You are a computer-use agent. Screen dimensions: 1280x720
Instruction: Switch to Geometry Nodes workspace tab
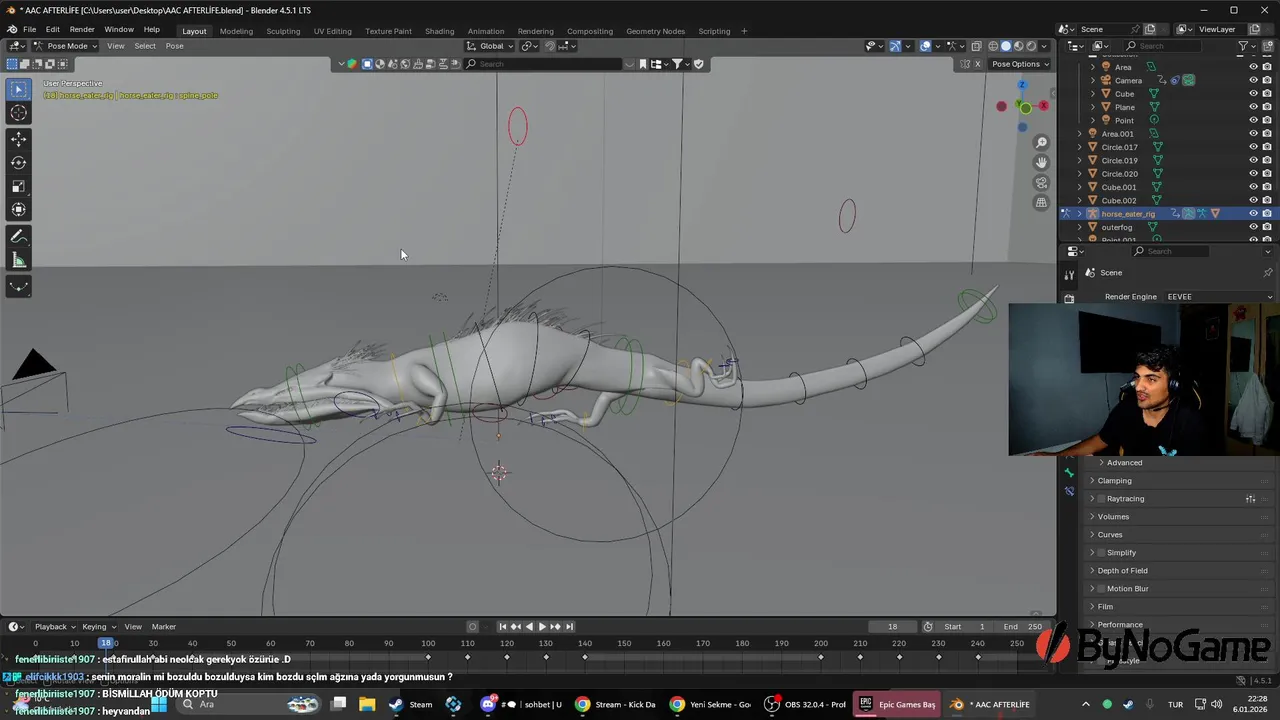click(656, 31)
